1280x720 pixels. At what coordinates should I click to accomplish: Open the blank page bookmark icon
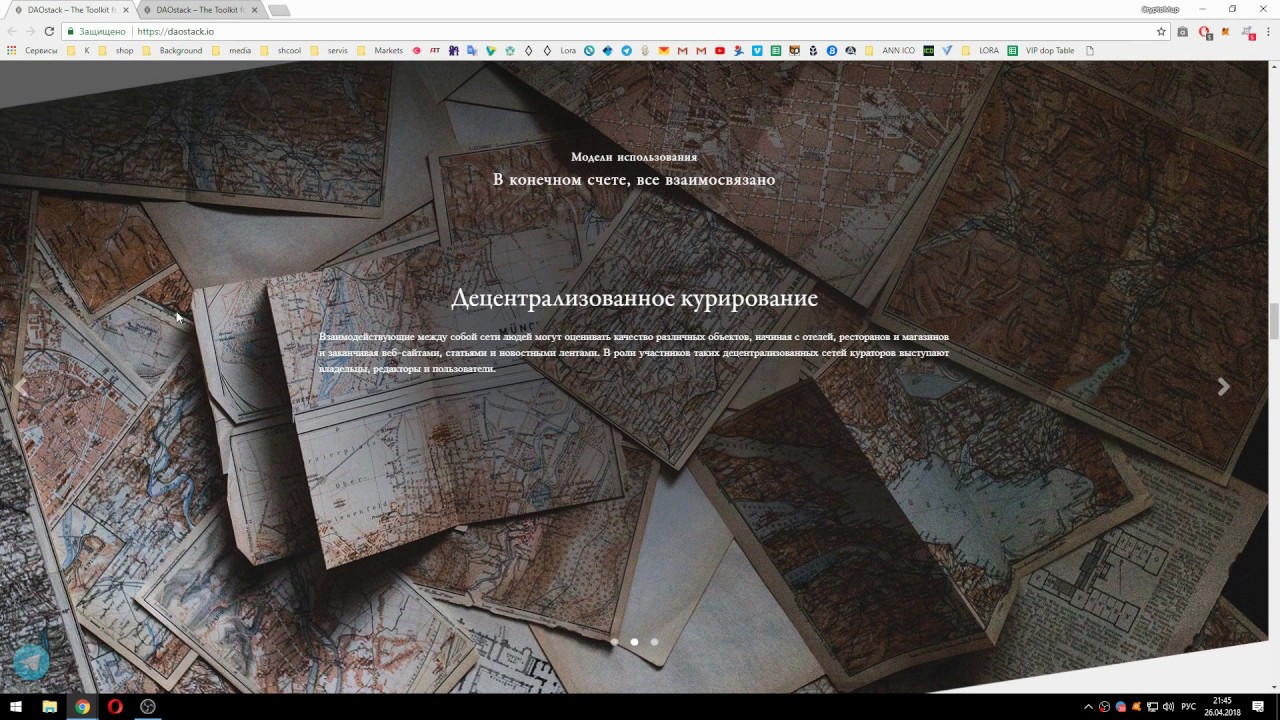pos(1090,50)
